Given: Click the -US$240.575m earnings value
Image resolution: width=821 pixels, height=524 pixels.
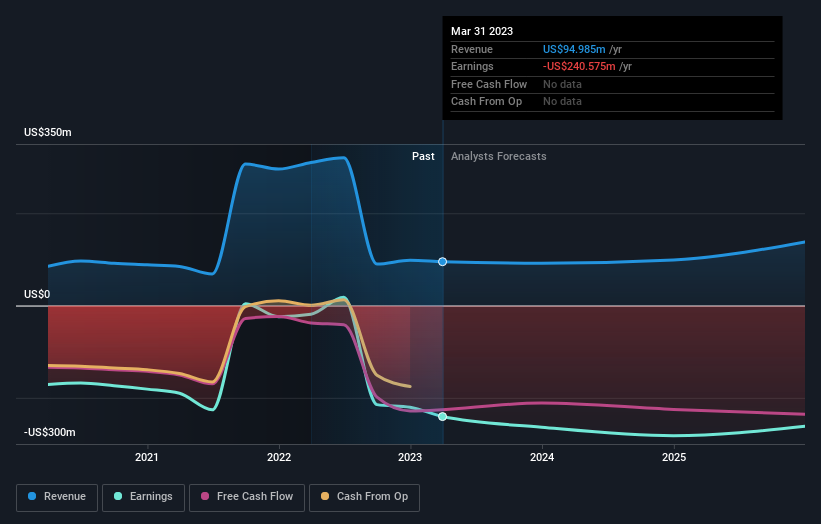Looking at the screenshot, I should click(x=579, y=66).
